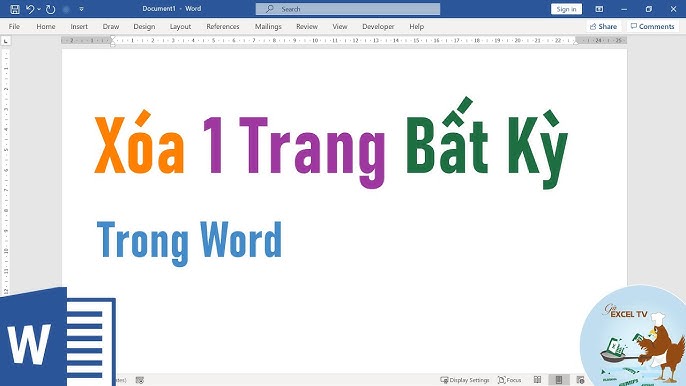Viewport: 686px width, 386px height.
Task: Switch to the Home tab
Action: click(x=46, y=26)
